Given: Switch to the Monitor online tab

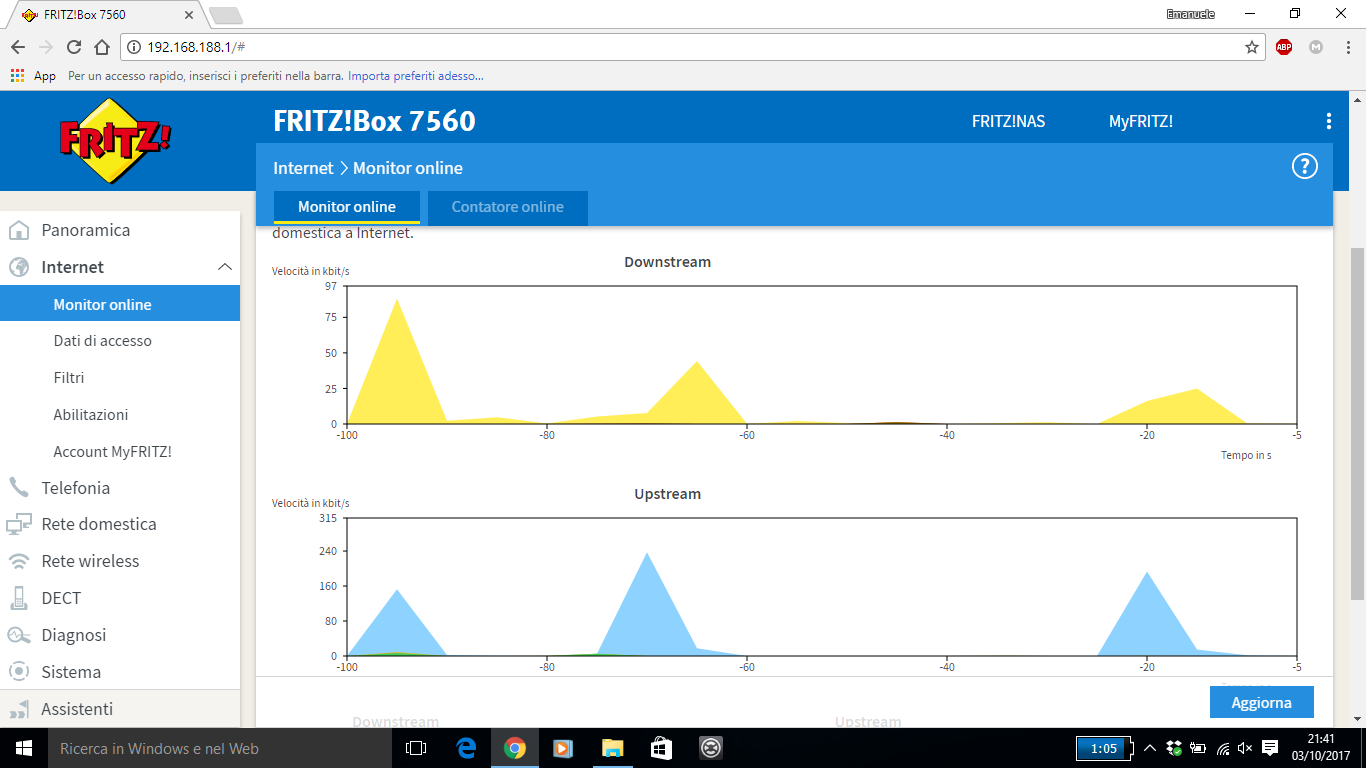Looking at the screenshot, I should tap(347, 207).
